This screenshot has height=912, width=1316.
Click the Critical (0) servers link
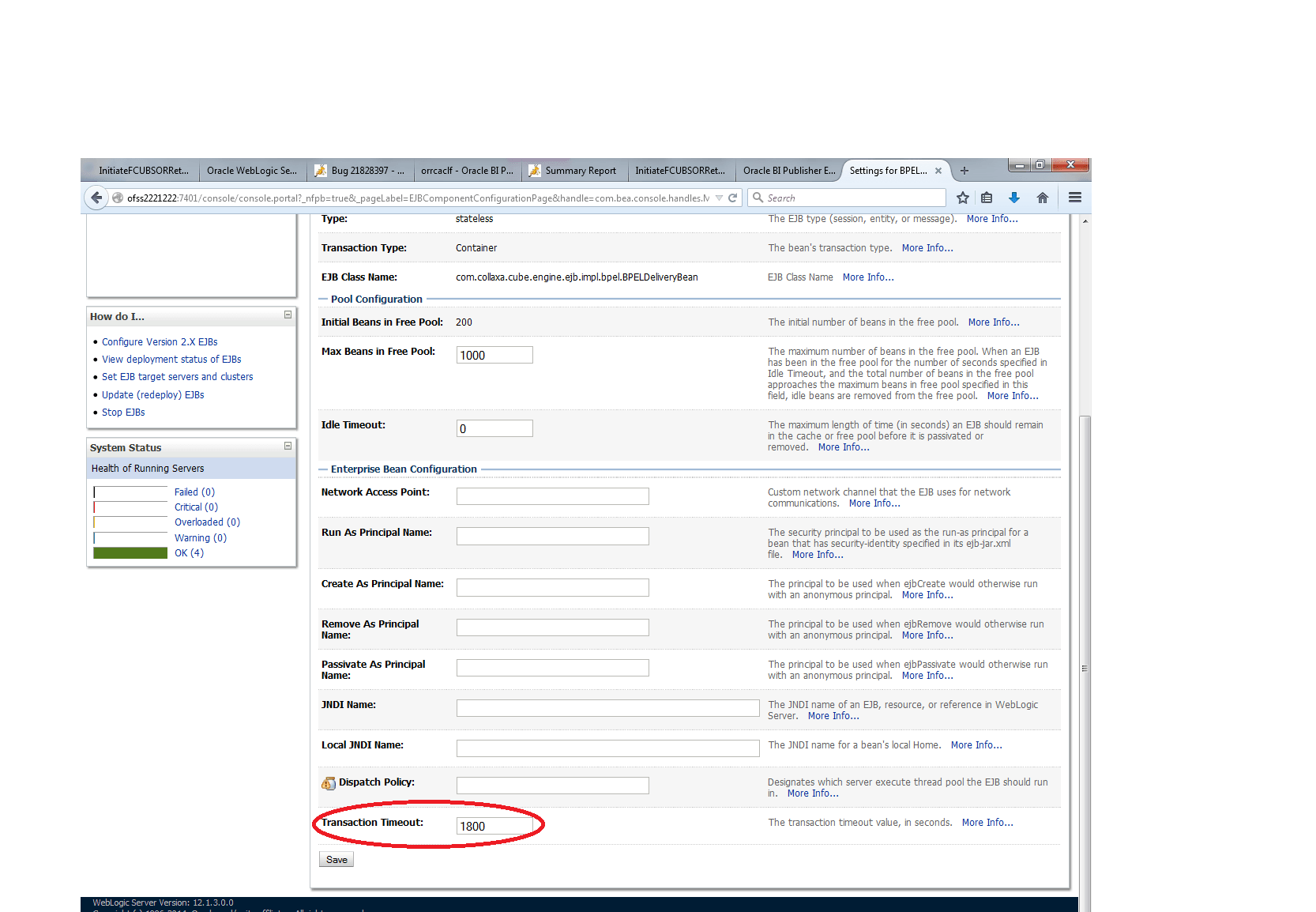pos(196,507)
